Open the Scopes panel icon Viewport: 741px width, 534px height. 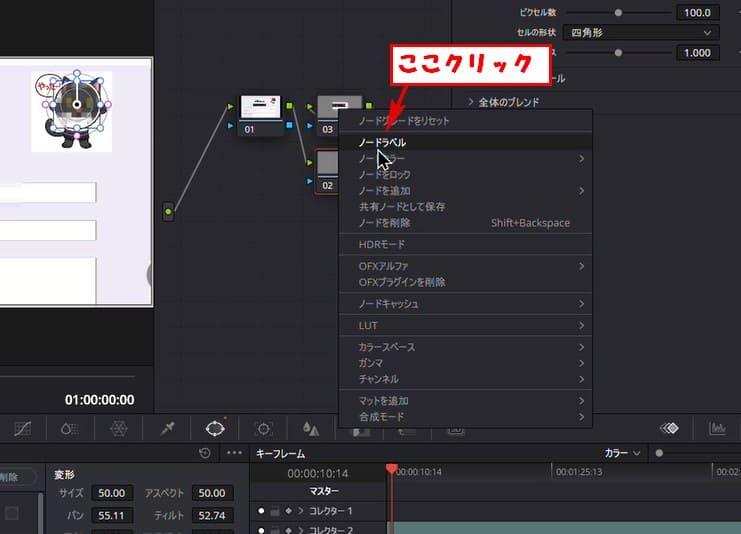pyautogui.click(x=717, y=428)
